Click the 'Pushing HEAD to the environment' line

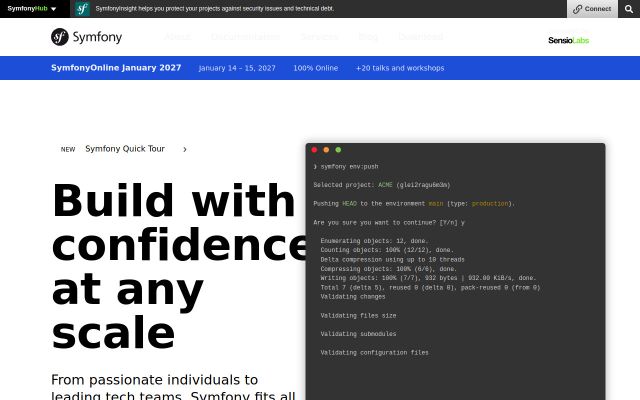pos(414,204)
